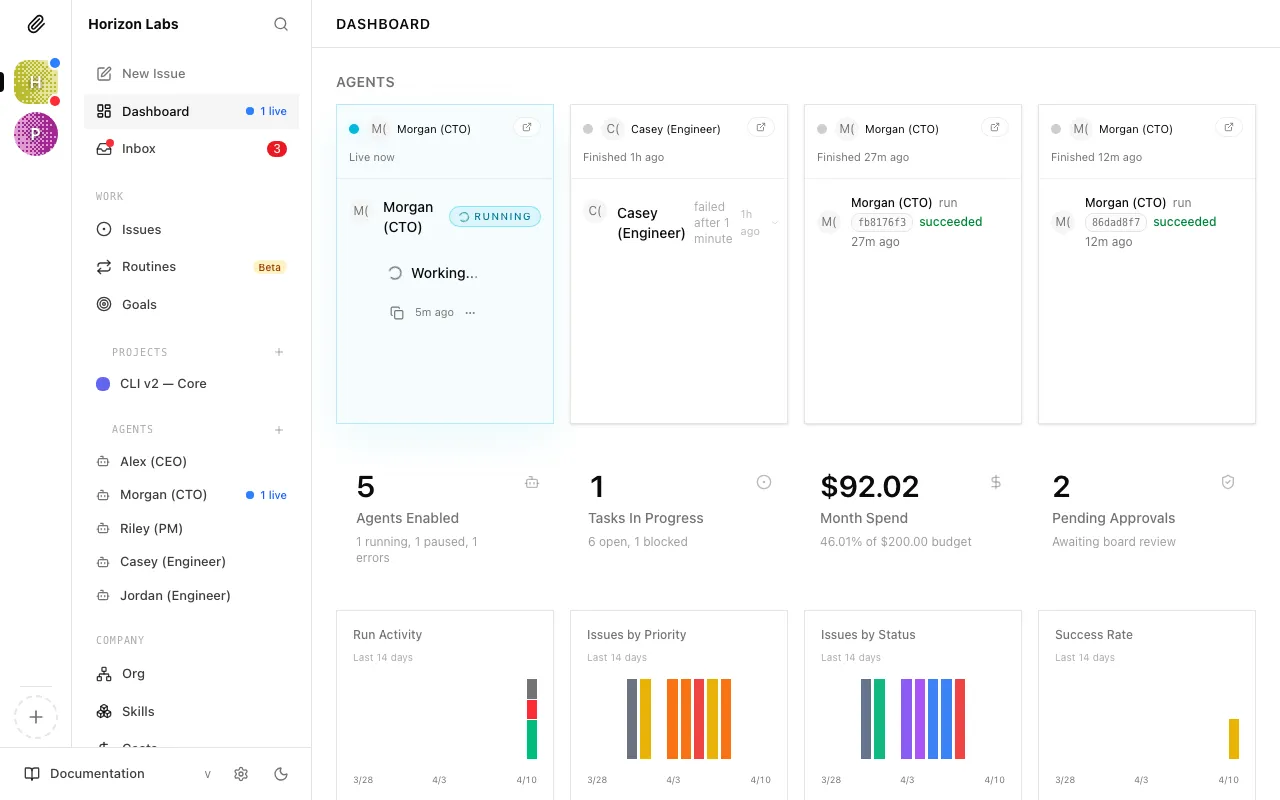
Task: Open the search icon beside Horizon Labs
Action: coord(281,24)
